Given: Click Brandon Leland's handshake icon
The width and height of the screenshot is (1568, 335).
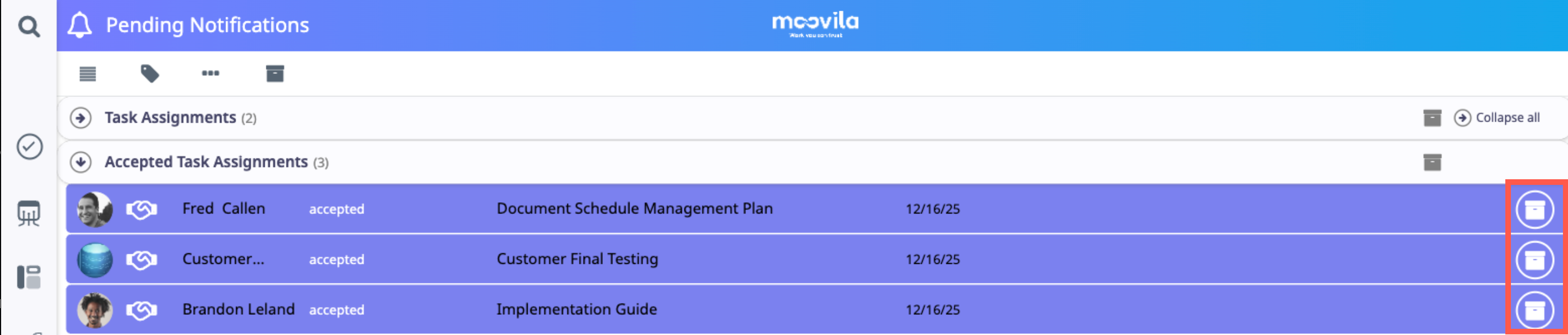Looking at the screenshot, I should [141, 310].
